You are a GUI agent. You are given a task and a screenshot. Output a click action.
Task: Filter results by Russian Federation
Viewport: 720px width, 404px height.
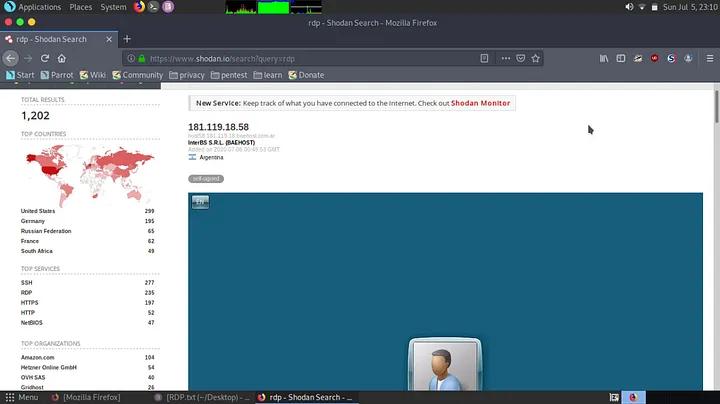pyautogui.click(x=46, y=231)
